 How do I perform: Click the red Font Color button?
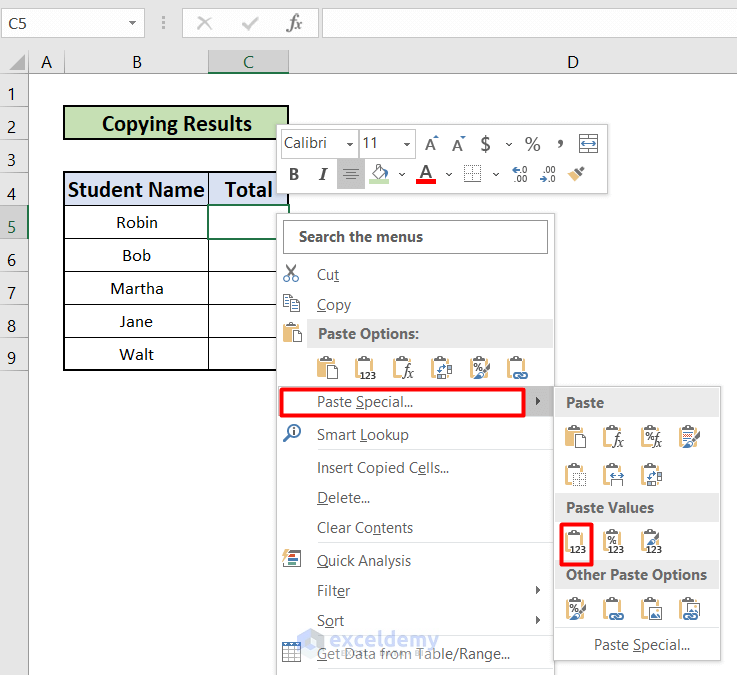tap(426, 174)
